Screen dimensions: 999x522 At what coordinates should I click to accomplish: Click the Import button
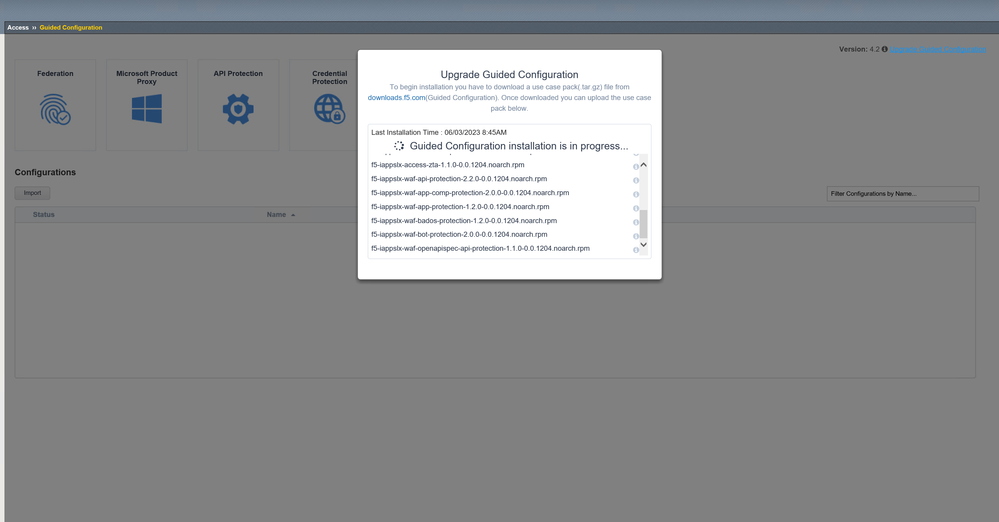(32, 193)
